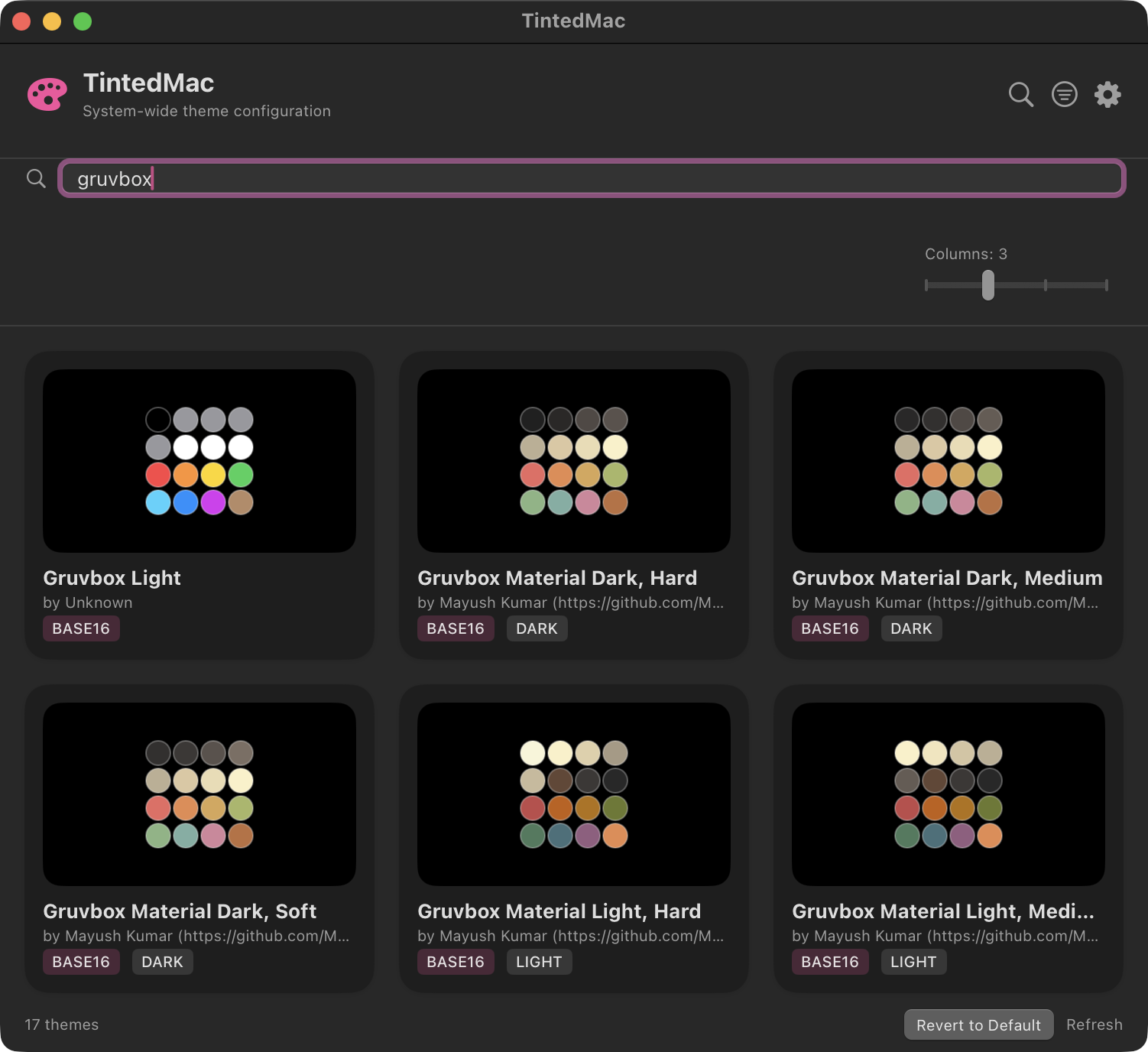Click the author line under Gruvbox Material Dark, Medium
Screen dimensions: 1148x1052
click(x=945, y=602)
